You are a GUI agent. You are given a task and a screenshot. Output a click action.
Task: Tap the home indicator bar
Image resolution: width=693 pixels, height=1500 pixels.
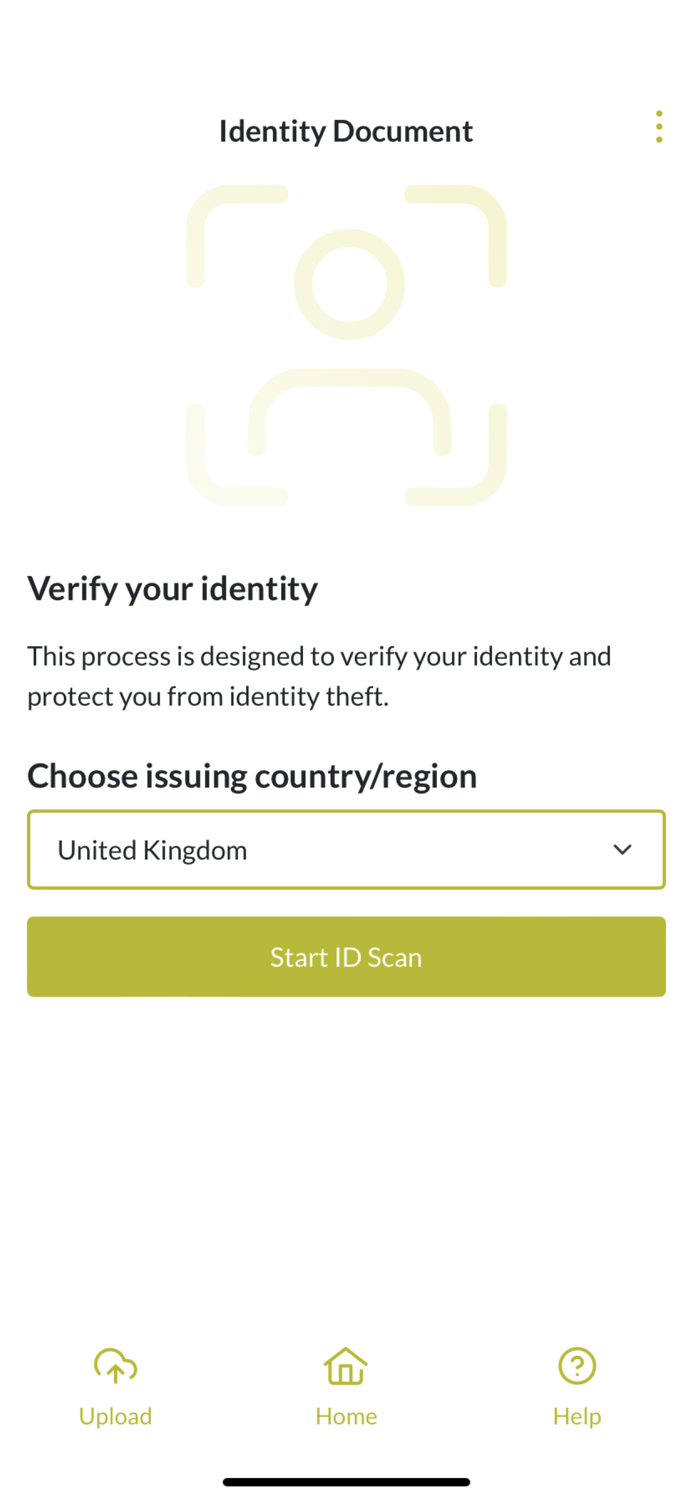(x=346, y=1482)
